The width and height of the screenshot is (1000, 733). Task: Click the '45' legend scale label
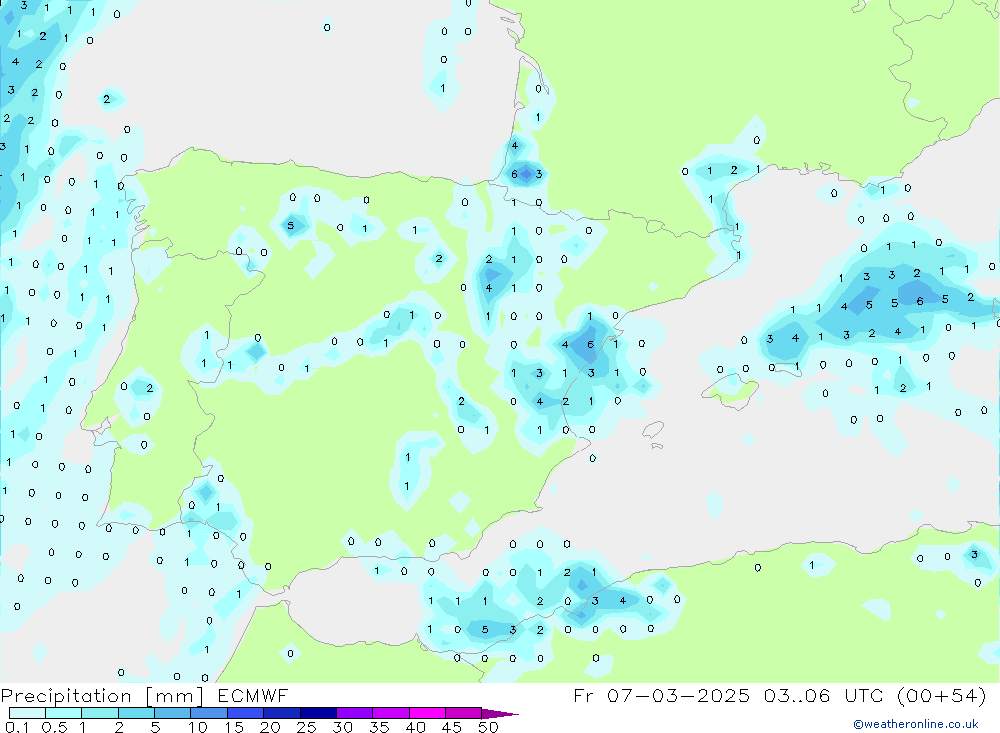452,727
